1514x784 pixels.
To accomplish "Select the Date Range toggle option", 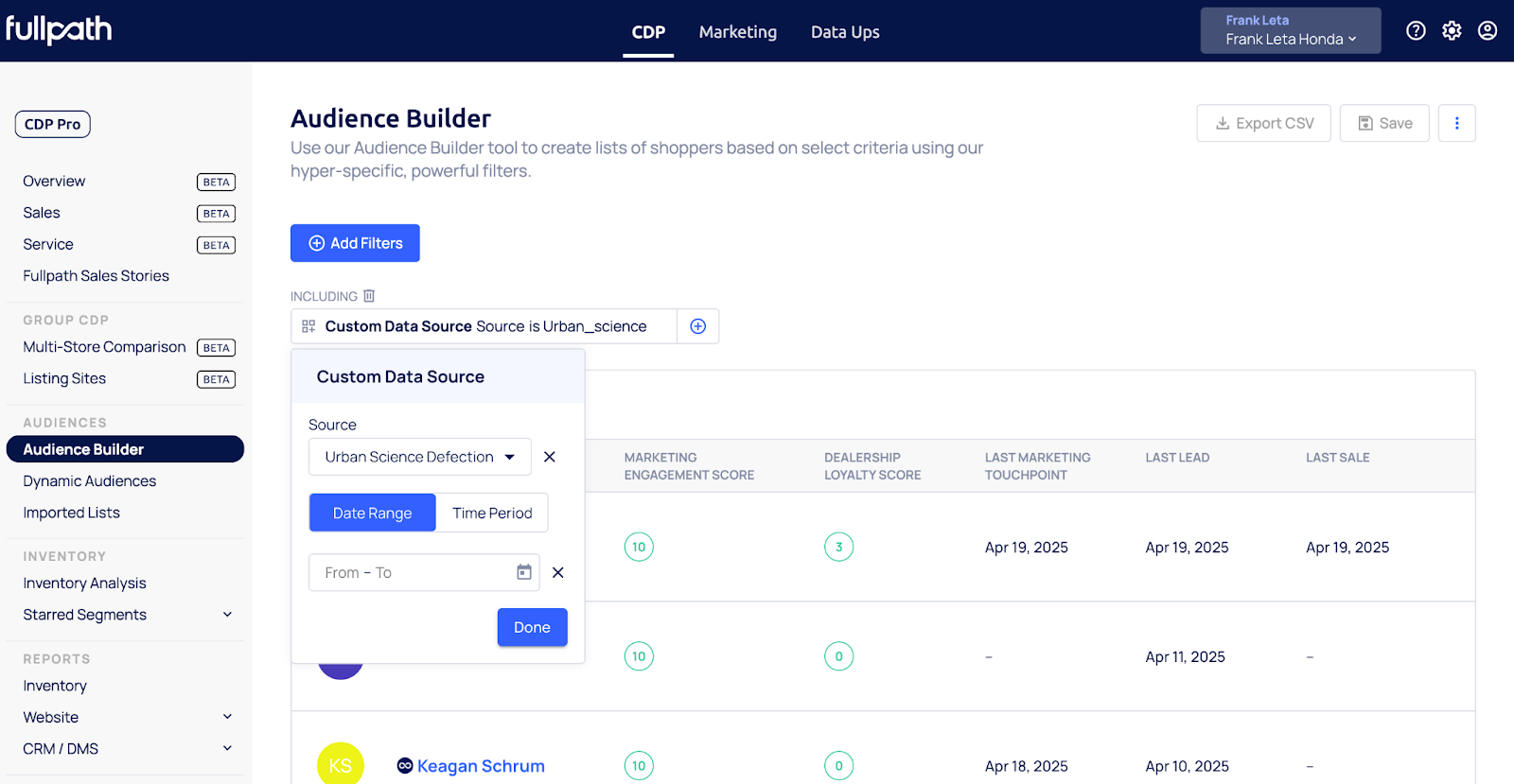I will 372,513.
